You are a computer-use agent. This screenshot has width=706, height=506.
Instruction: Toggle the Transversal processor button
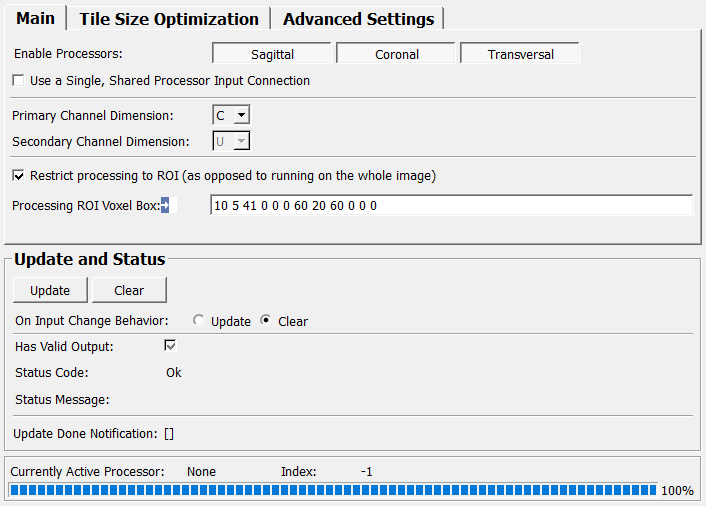point(520,54)
